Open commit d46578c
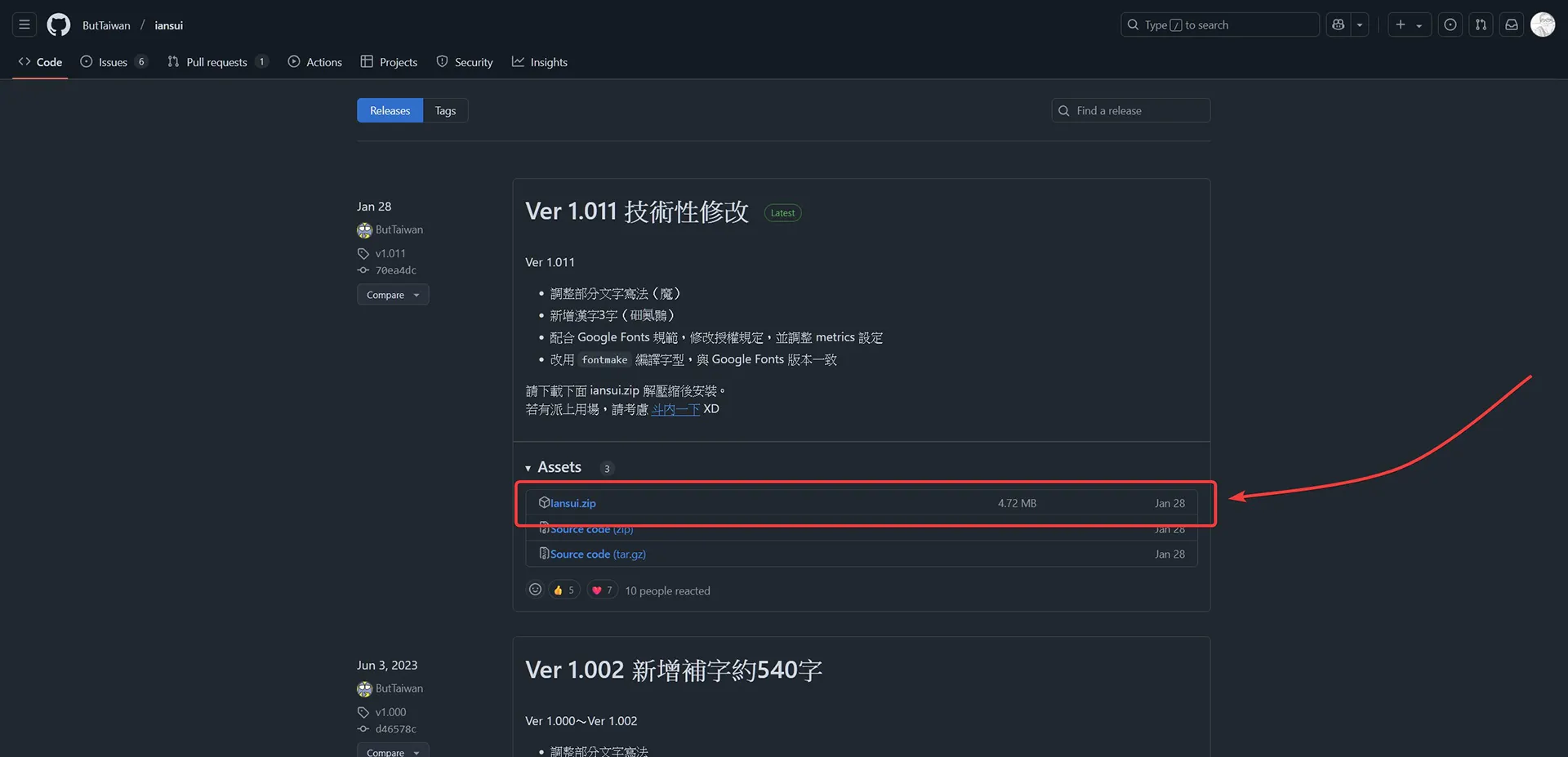 [396, 729]
